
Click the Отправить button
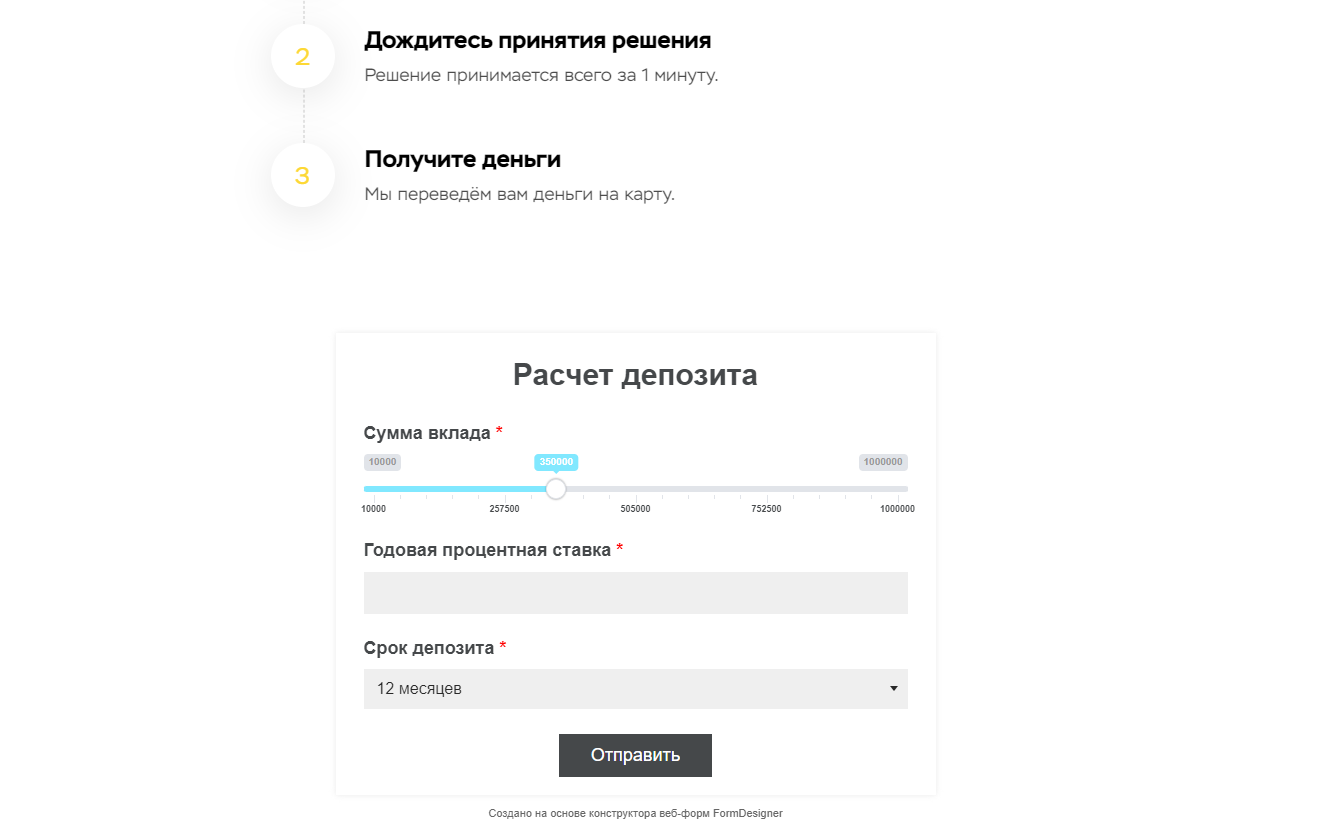click(x=635, y=755)
